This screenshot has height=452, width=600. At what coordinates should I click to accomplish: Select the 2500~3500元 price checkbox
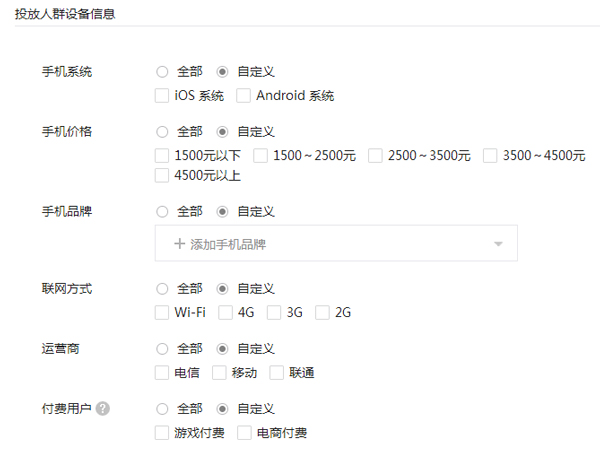pos(375,155)
